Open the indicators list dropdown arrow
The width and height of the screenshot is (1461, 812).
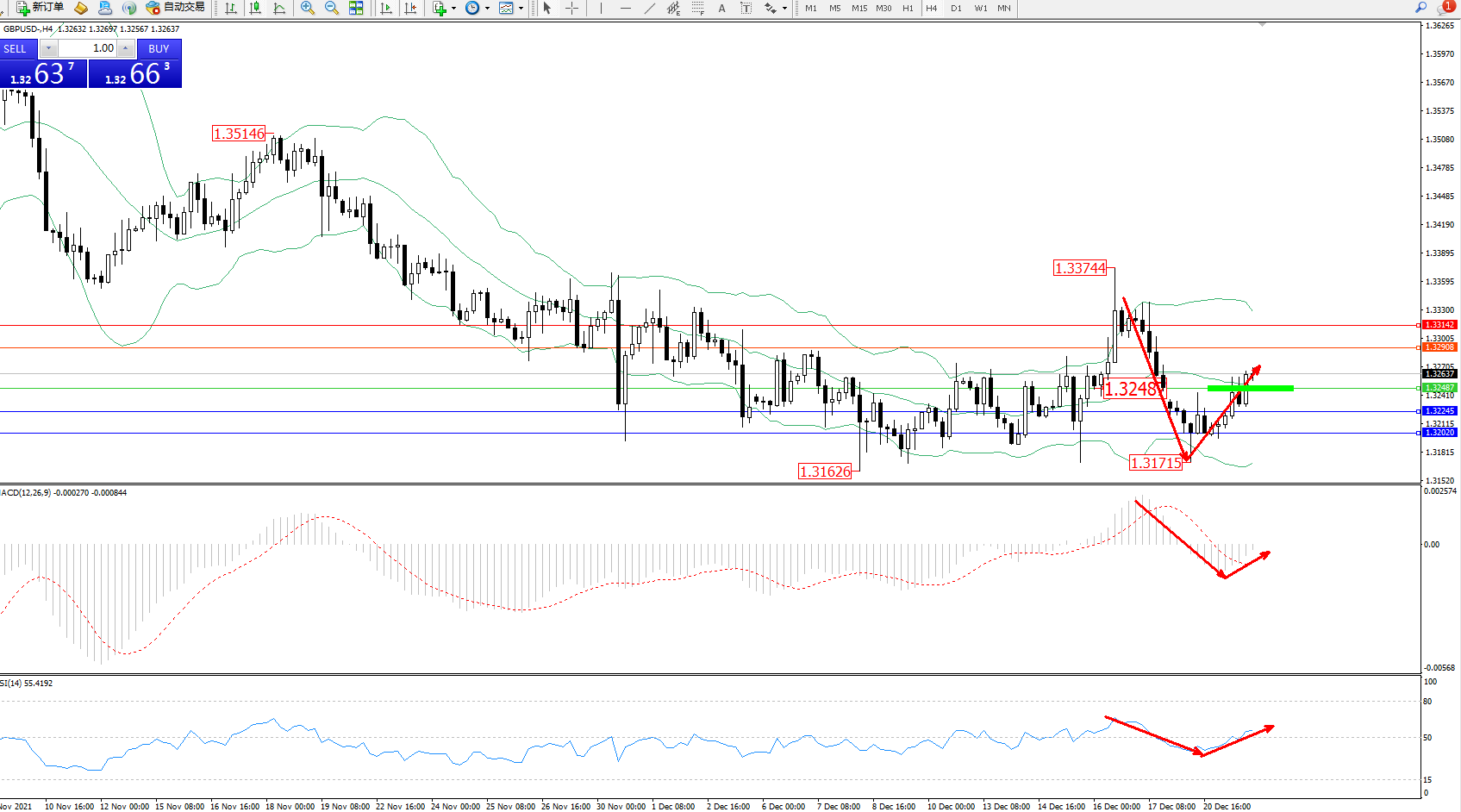click(x=453, y=9)
